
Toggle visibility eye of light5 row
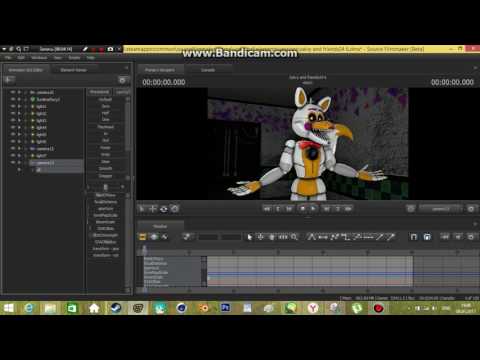coord(13,134)
